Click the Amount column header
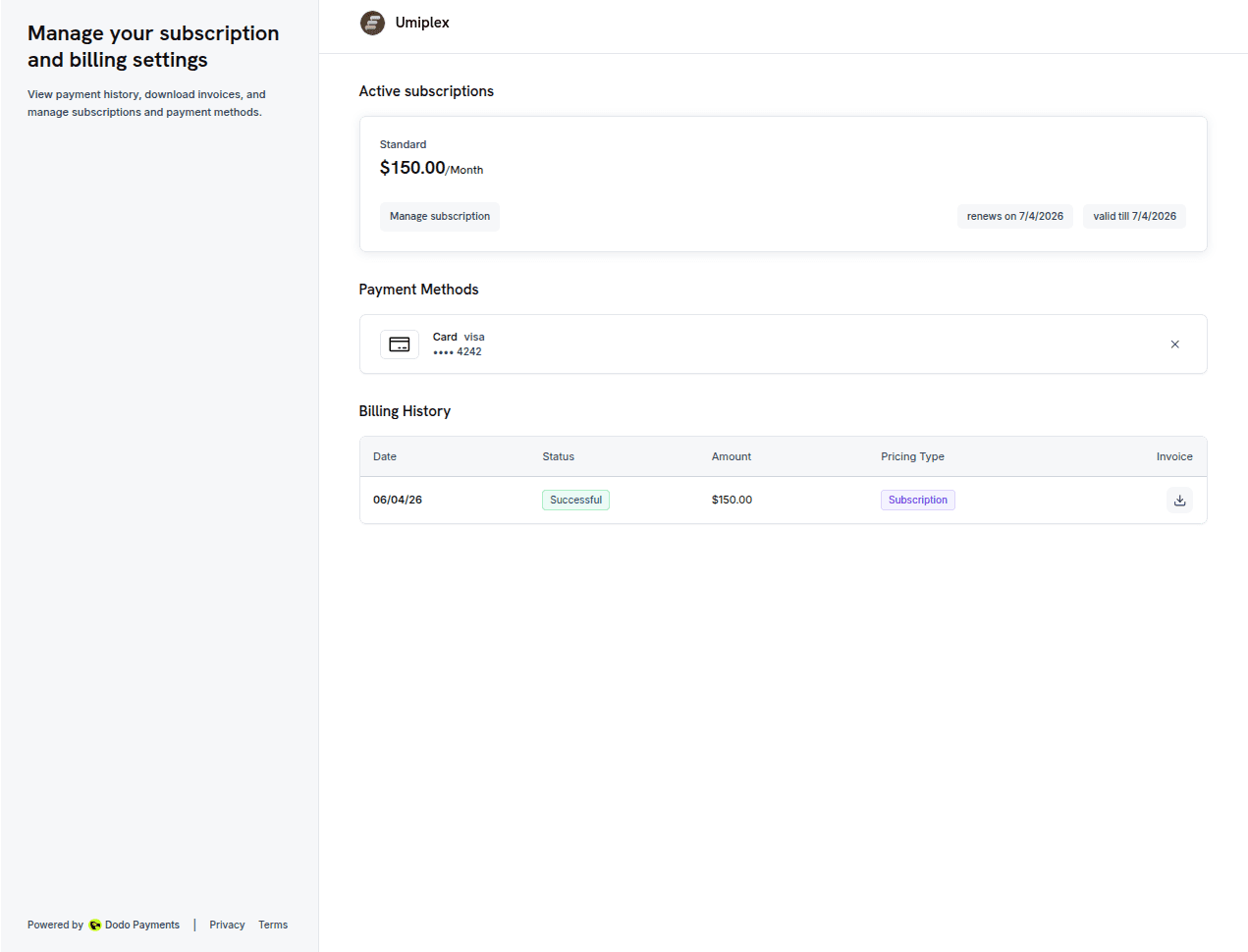The height and width of the screenshot is (952, 1248). click(732, 456)
